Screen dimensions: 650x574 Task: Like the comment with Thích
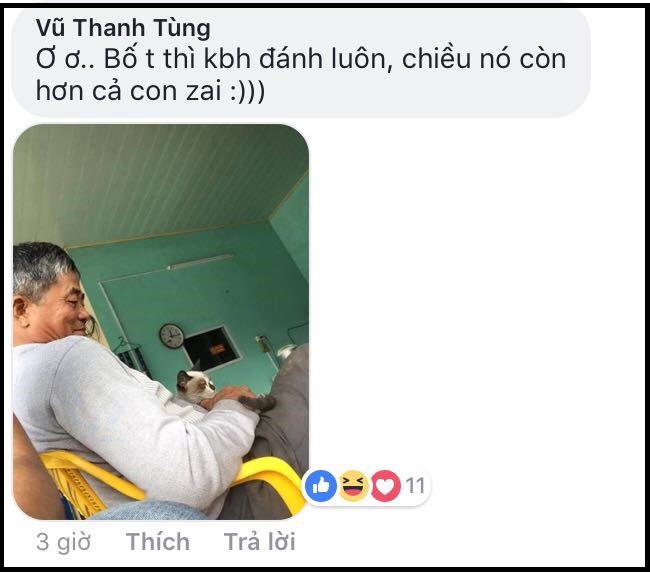tap(158, 542)
